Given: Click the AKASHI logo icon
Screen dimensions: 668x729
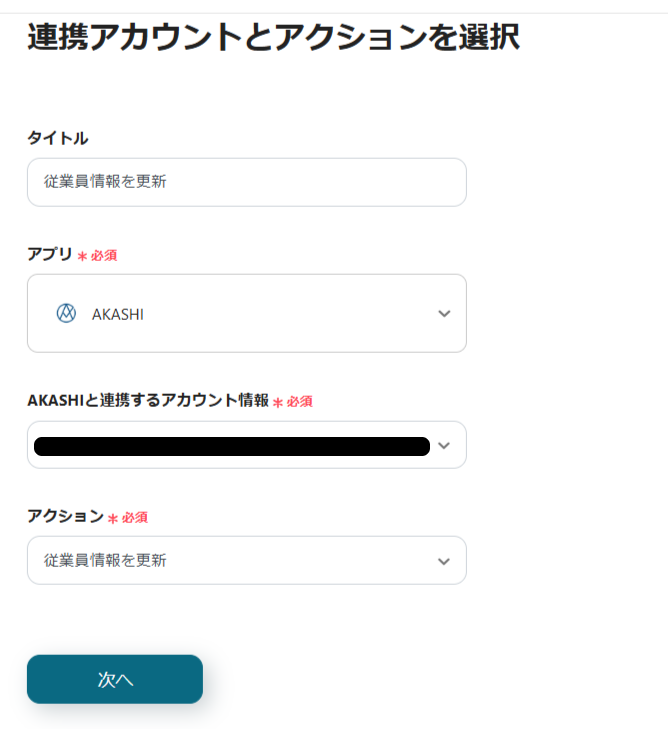Looking at the screenshot, I should pos(66,313).
